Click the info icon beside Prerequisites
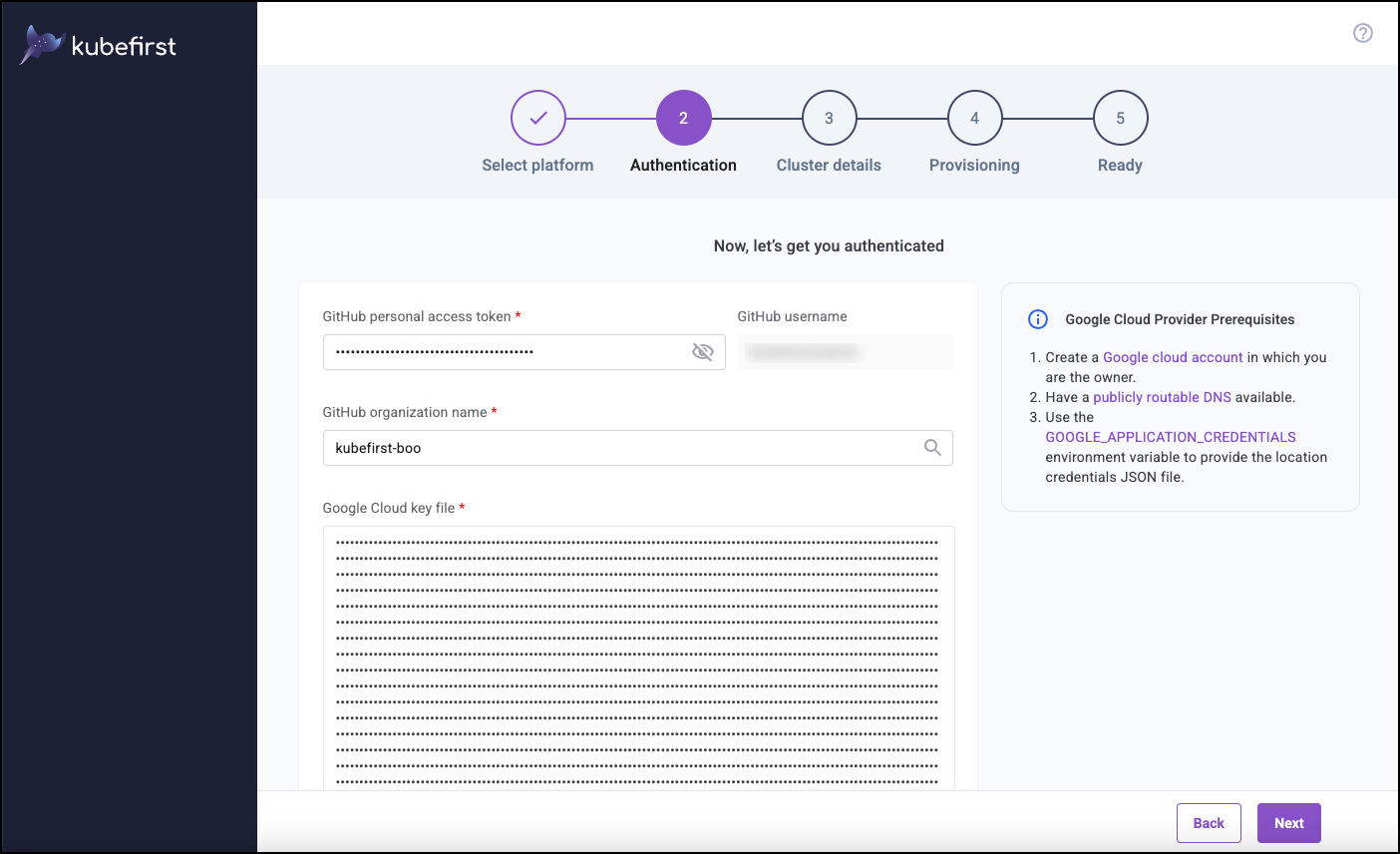The image size is (1400, 854). 1038,319
